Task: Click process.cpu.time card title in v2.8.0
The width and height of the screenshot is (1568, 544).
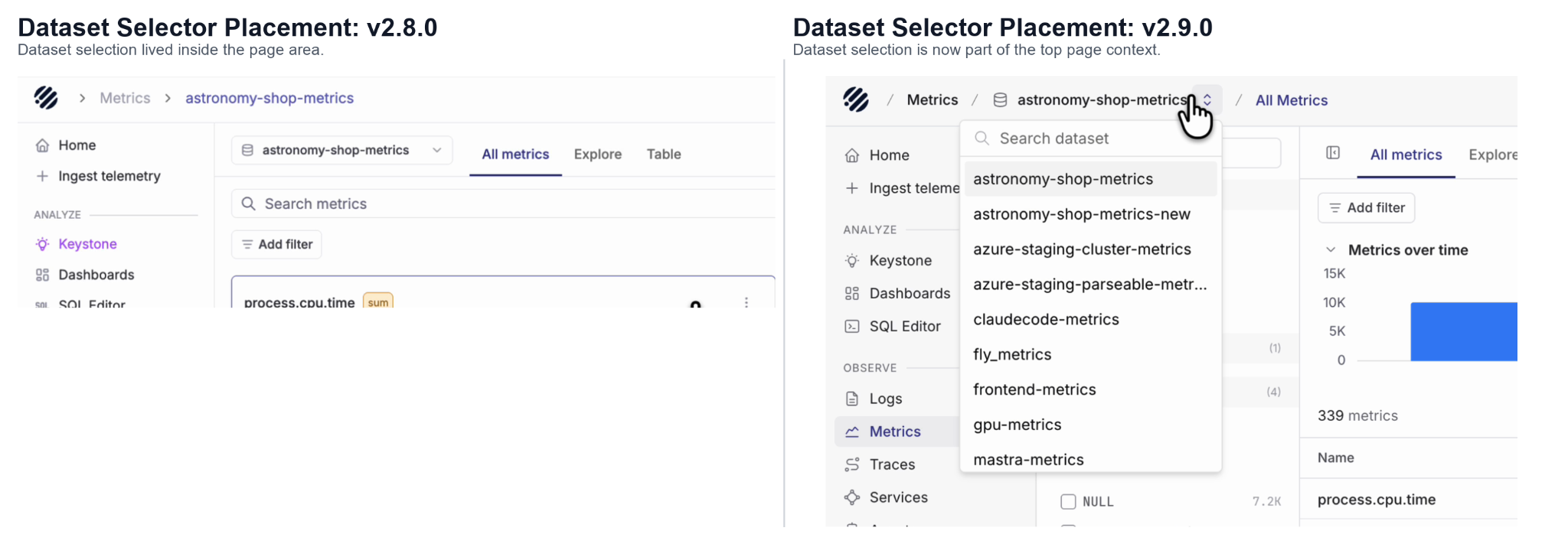Action: pos(299,301)
